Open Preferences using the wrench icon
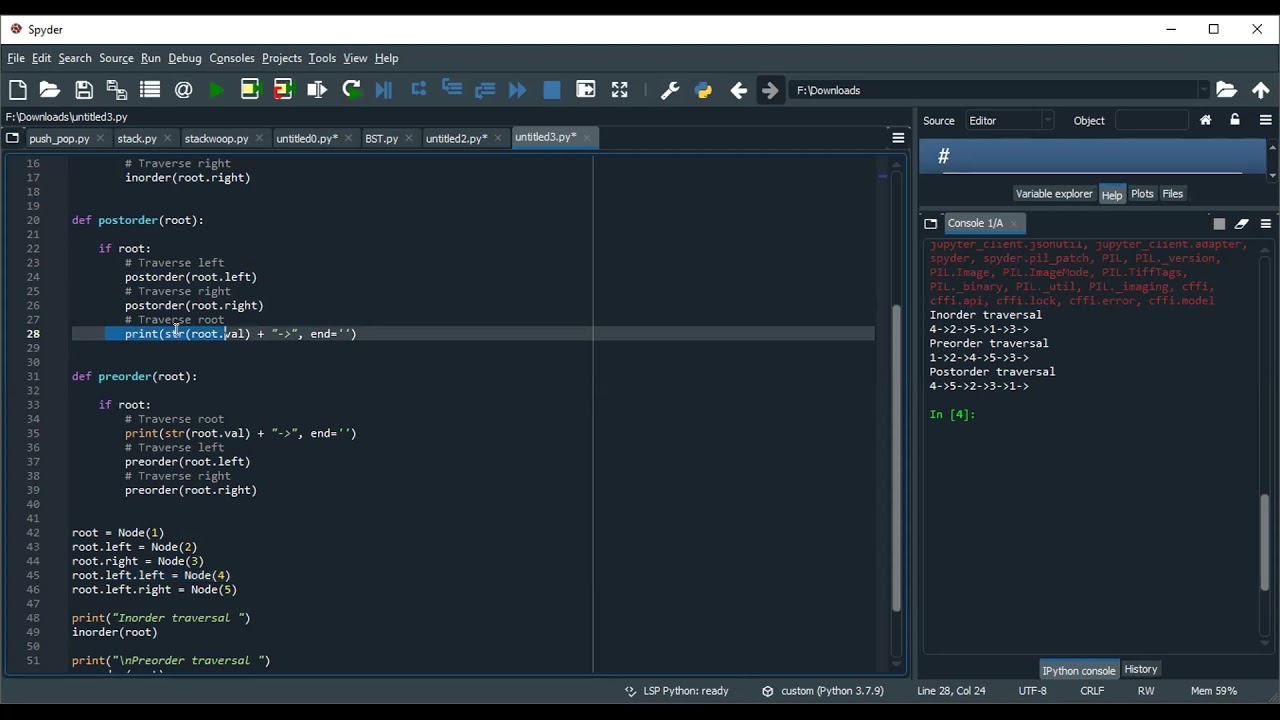This screenshot has width=1280, height=720. [x=670, y=90]
